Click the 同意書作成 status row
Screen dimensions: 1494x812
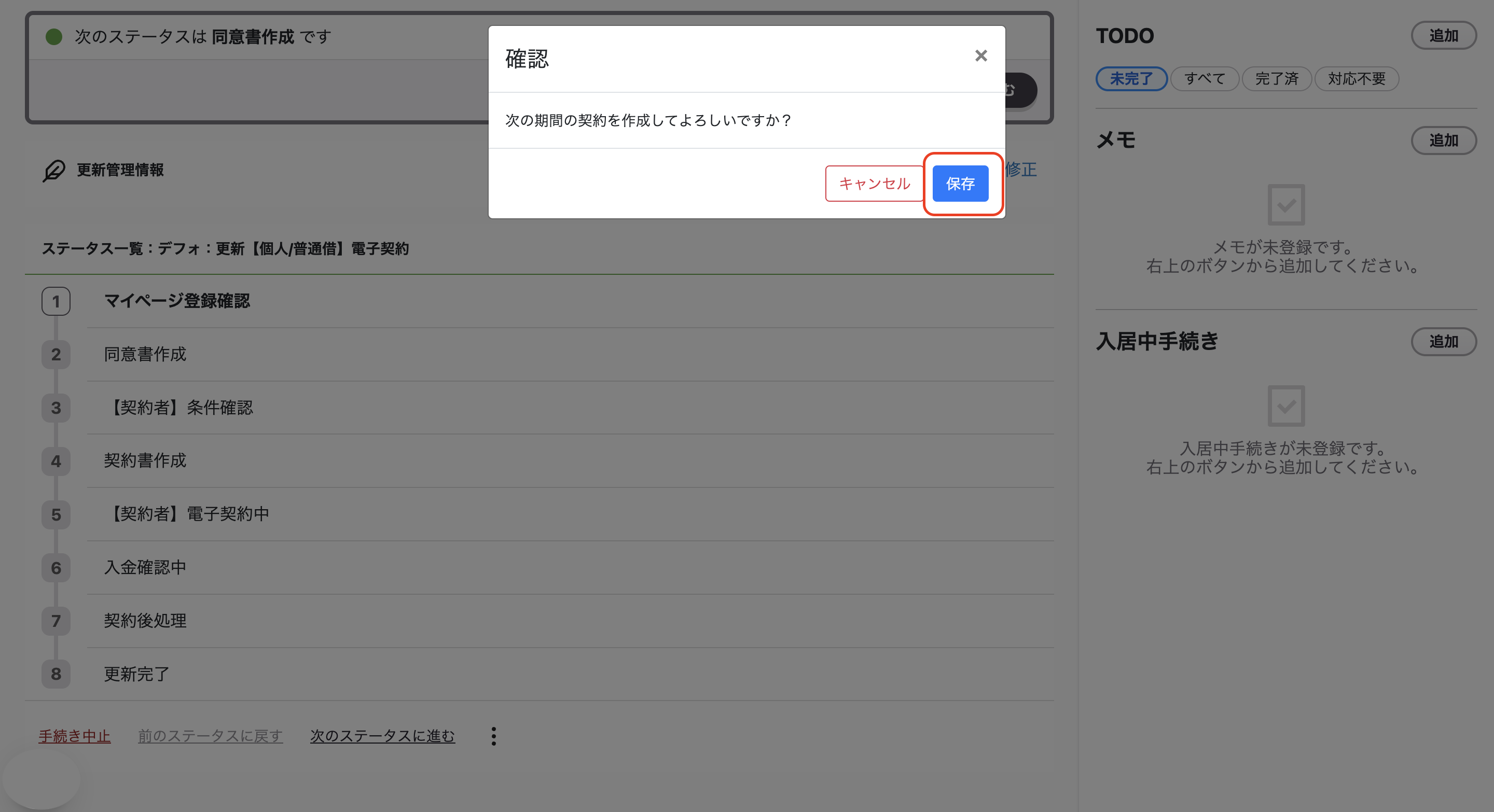[x=570, y=355]
